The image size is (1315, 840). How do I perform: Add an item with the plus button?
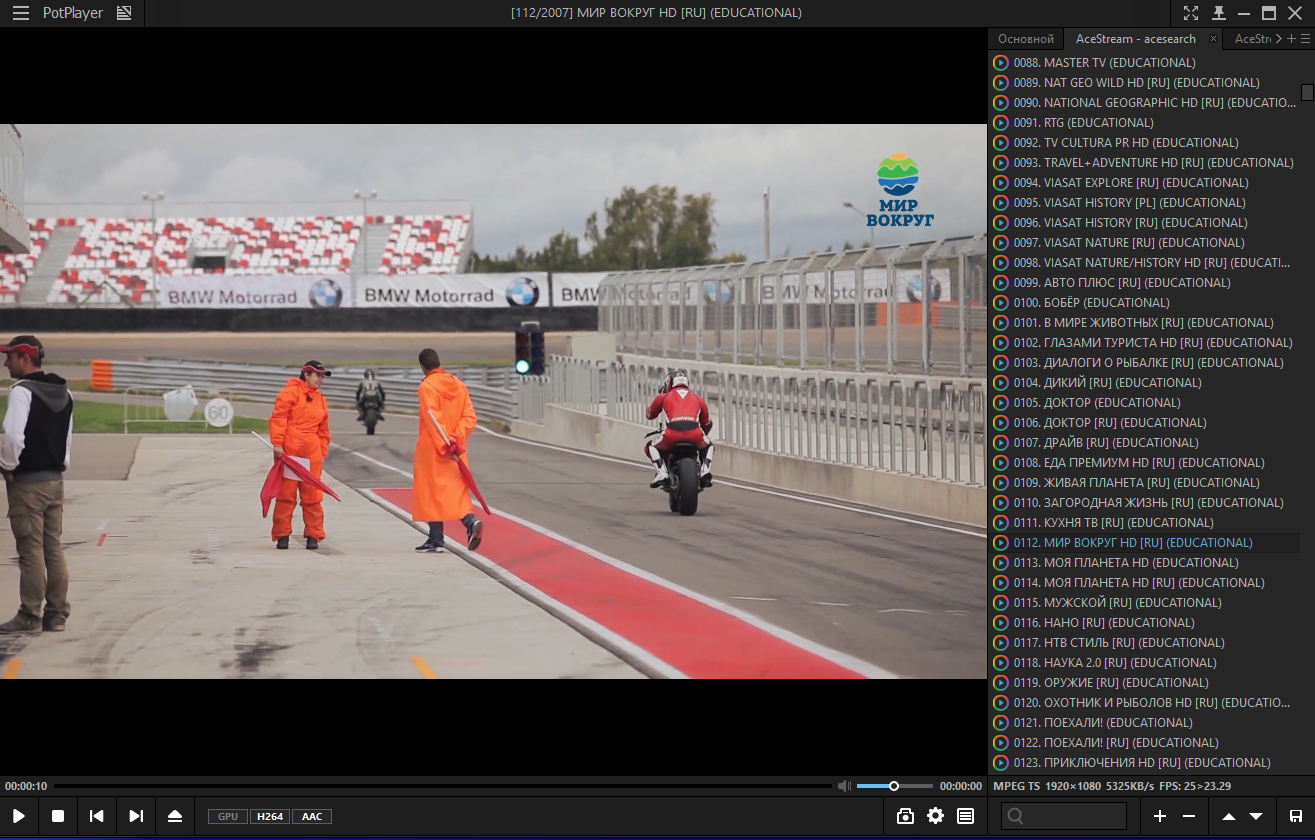click(1160, 816)
